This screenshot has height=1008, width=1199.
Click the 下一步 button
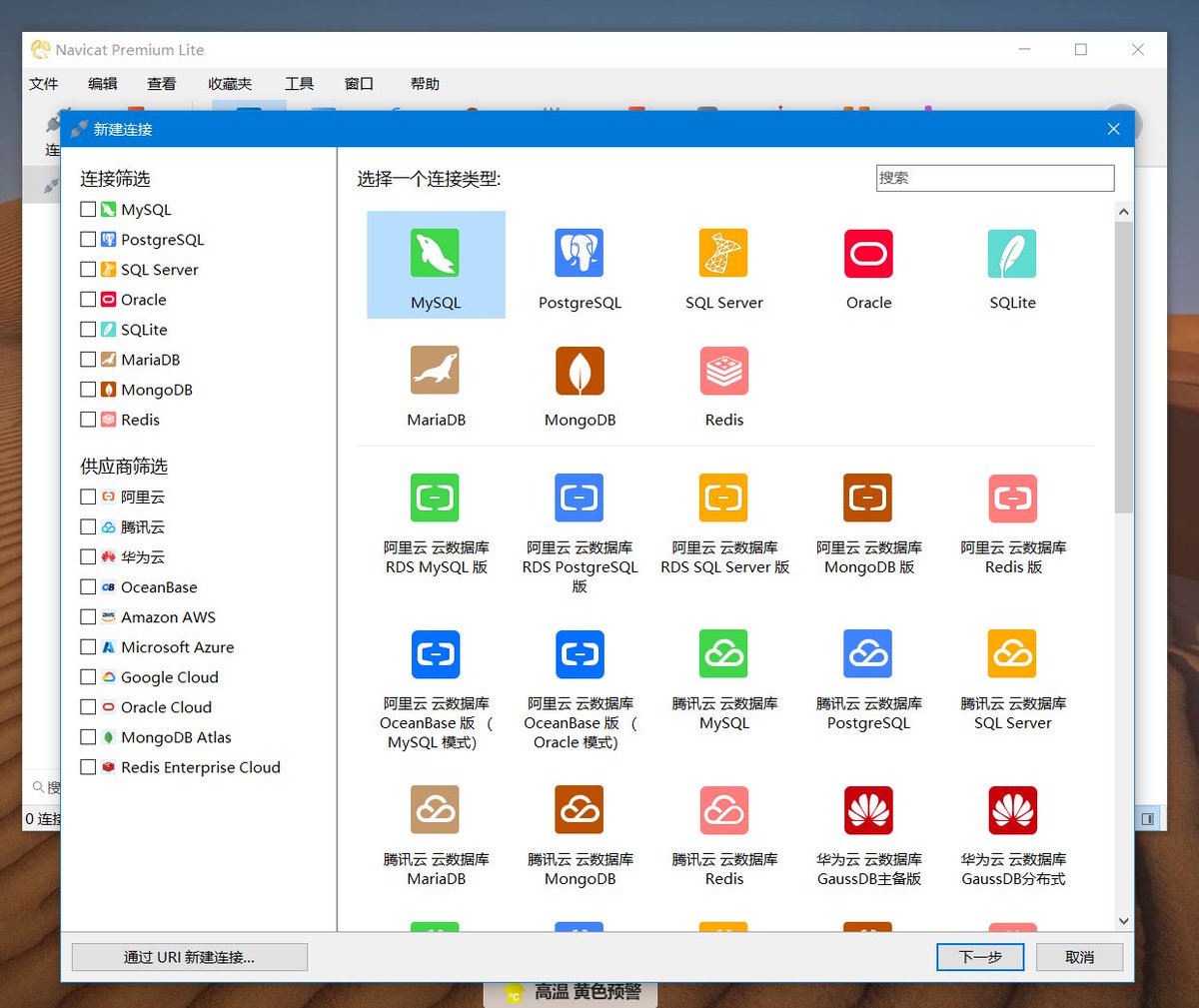(980, 957)
